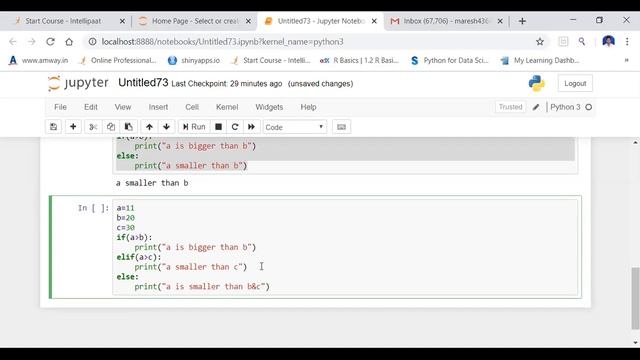Image resolution: width=640 pixels, height=360 pixels.
Task: Go to the browser home page
Action: (x=69, y=42)
